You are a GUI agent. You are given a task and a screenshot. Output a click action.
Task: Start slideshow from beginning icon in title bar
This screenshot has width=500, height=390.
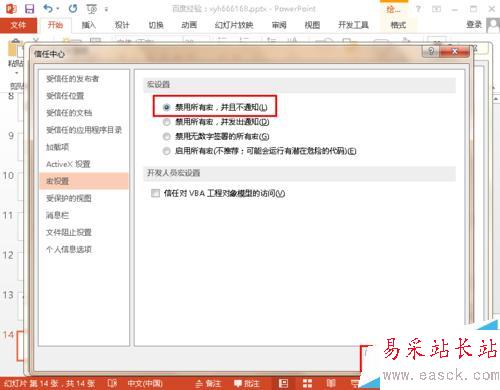(x=92, y=9)
